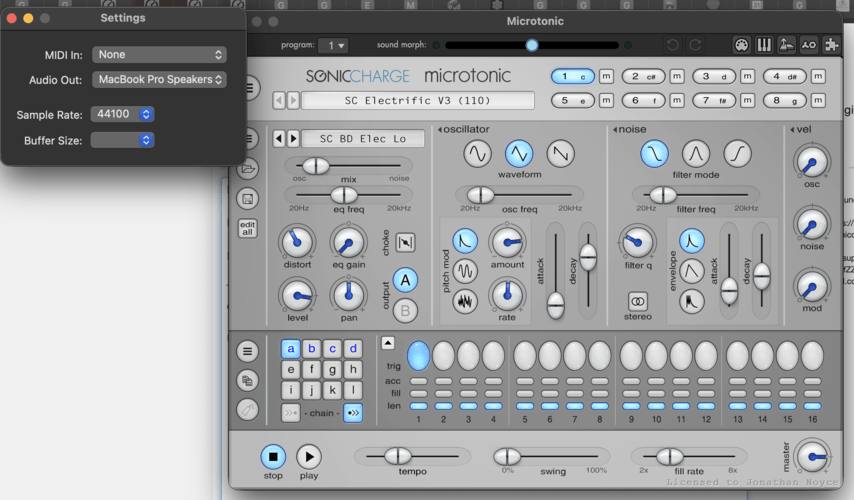The image size is (854, 500).
Task: Click the up arrow above trig
Action: [387, 343]
